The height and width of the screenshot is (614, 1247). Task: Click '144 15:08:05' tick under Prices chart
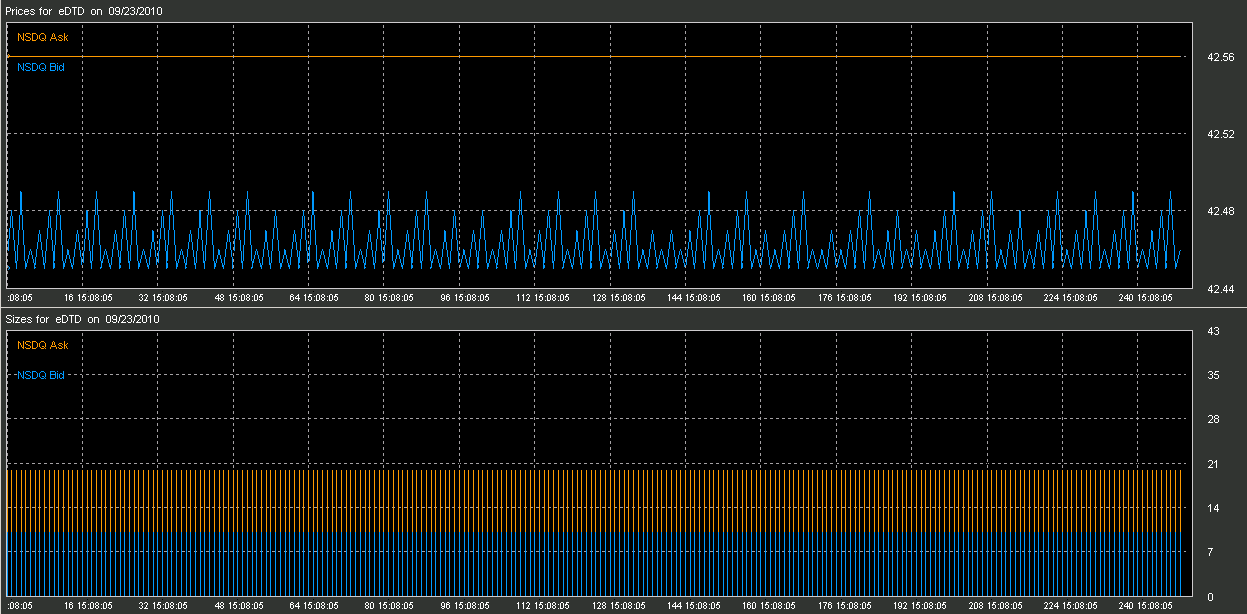click(x=693, y=298)
